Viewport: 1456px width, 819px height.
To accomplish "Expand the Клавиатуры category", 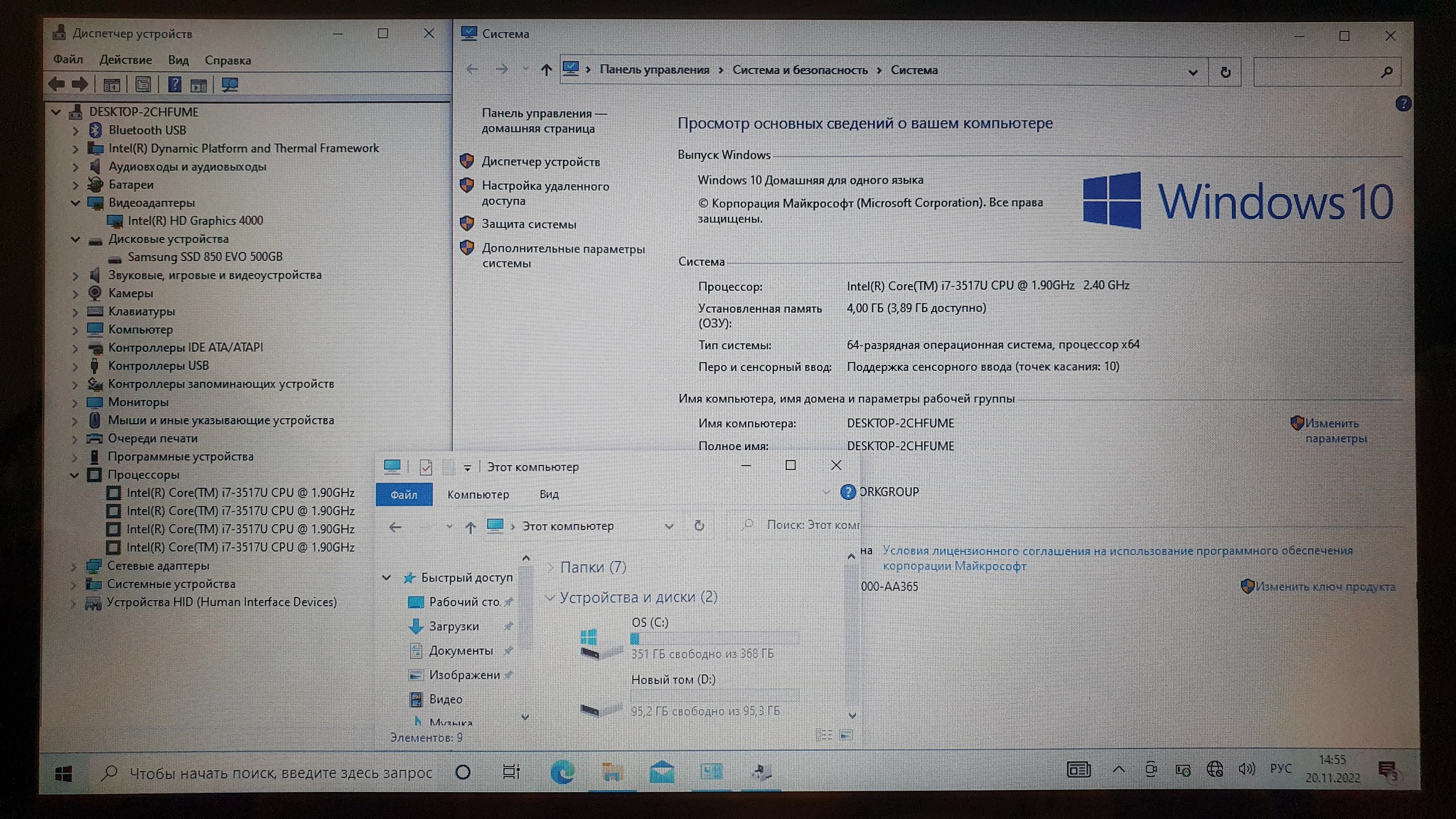I will click(75, 311).
